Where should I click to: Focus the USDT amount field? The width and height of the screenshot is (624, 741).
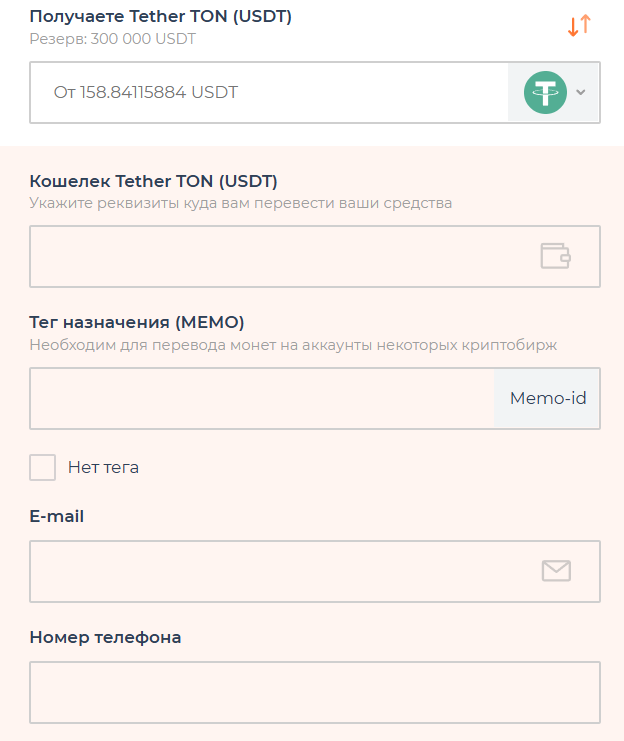pyautogui.click(x=268, y=93)
